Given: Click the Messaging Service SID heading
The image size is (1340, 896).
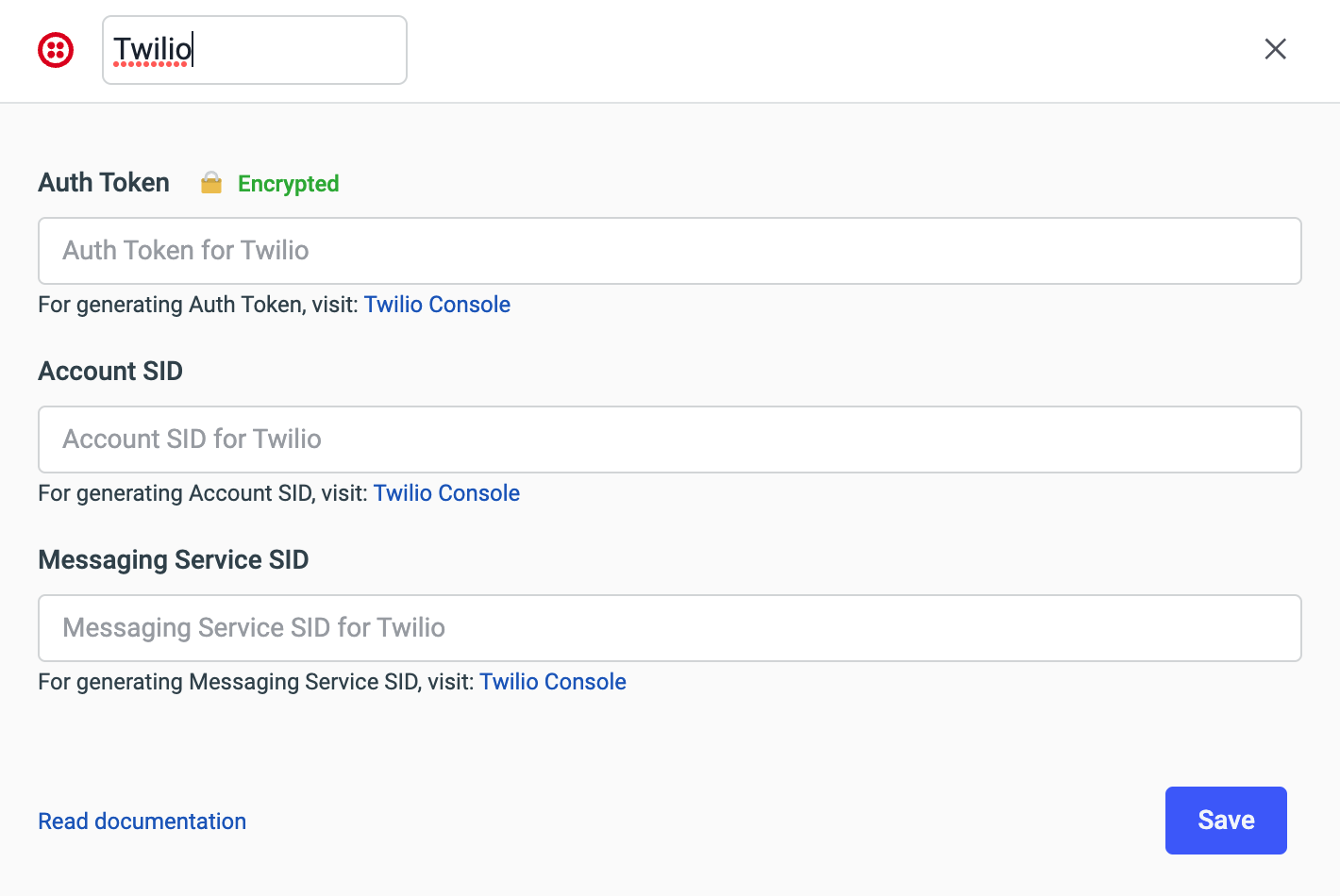Looking at the screenshot, I should pyautogui.click(x=174, y=560).
